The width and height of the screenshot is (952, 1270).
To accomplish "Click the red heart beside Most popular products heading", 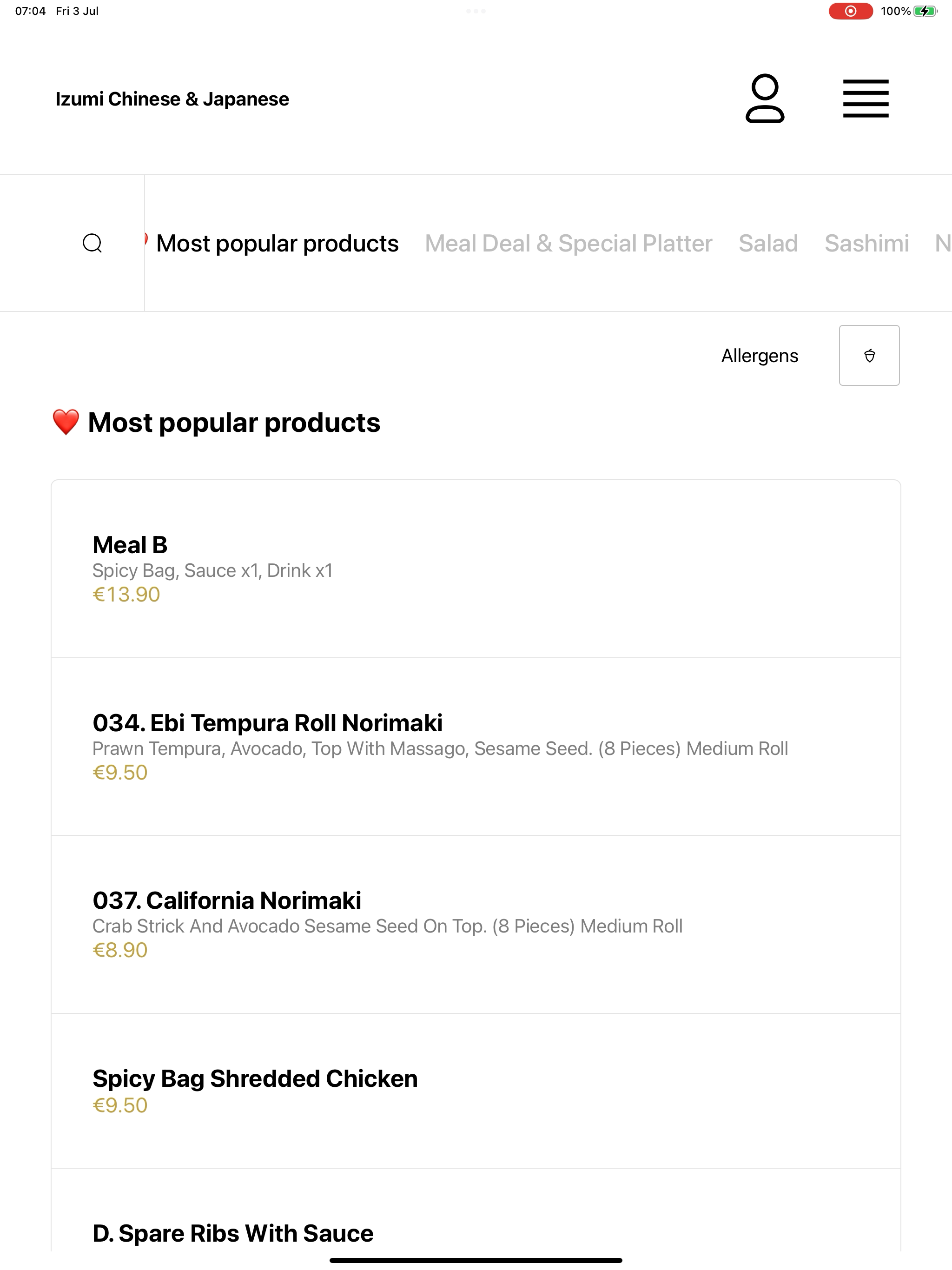I will click(x=66, y=423).
